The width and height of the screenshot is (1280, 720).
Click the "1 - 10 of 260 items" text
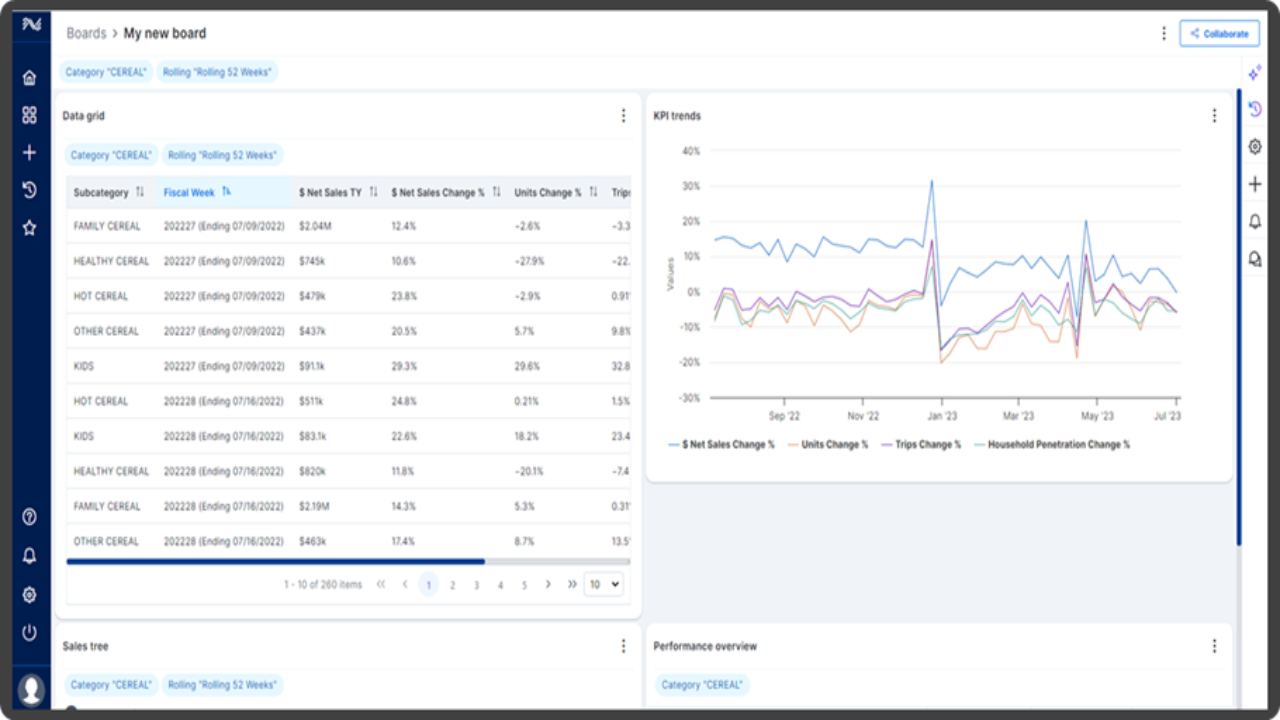pyautogui.click(x=323, y=585)
